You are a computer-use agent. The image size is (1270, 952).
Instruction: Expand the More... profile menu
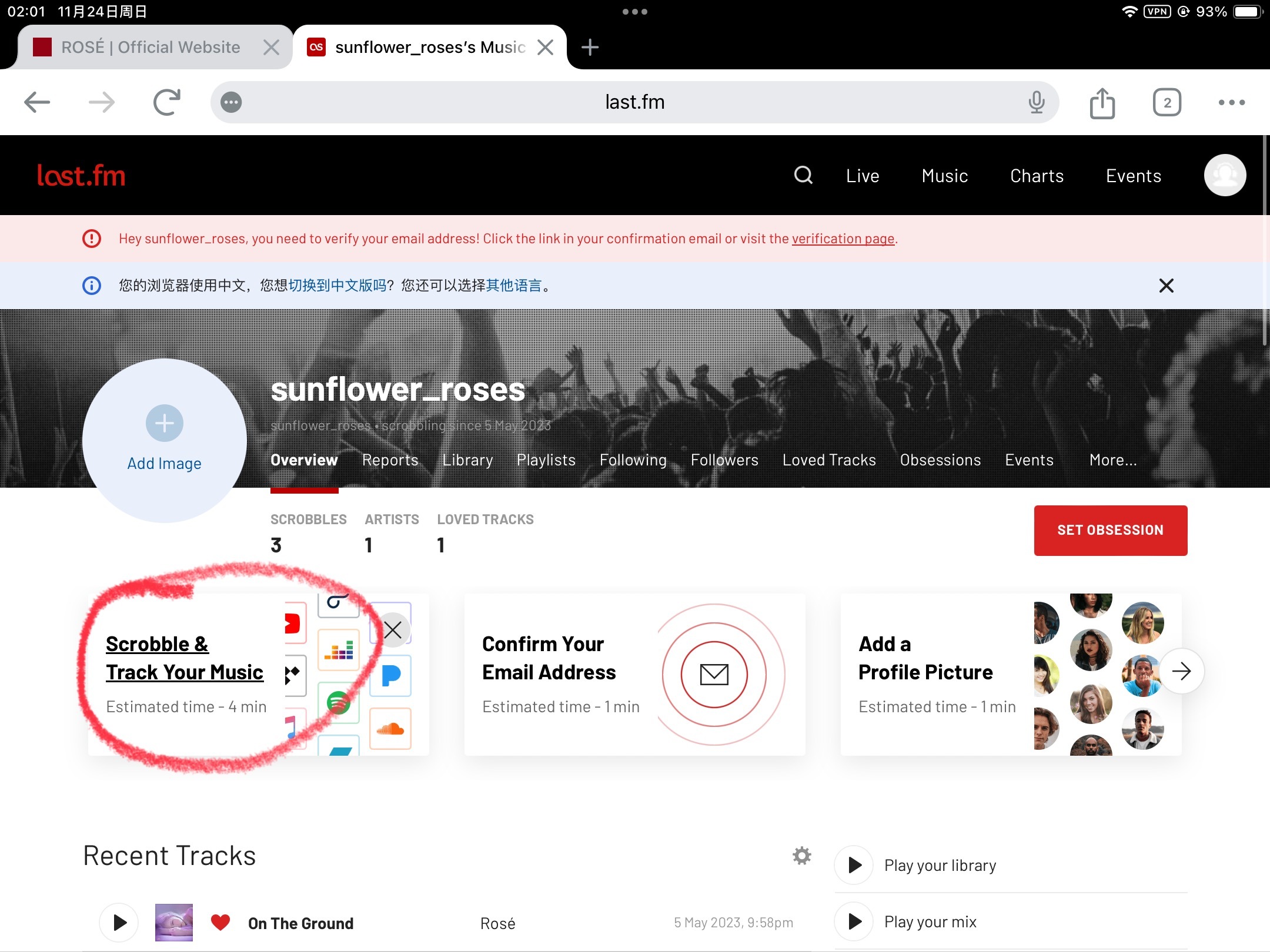pyautogui.click(x=1113, y=460)
